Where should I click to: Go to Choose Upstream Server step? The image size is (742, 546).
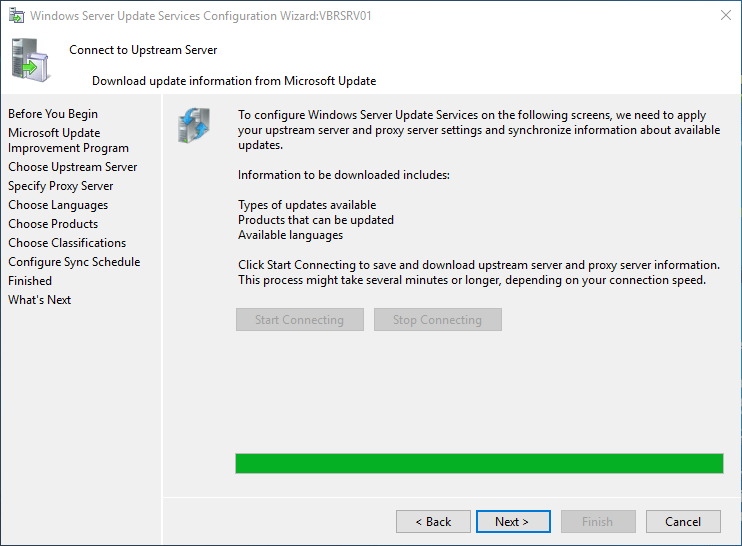(x=72, y=167)
